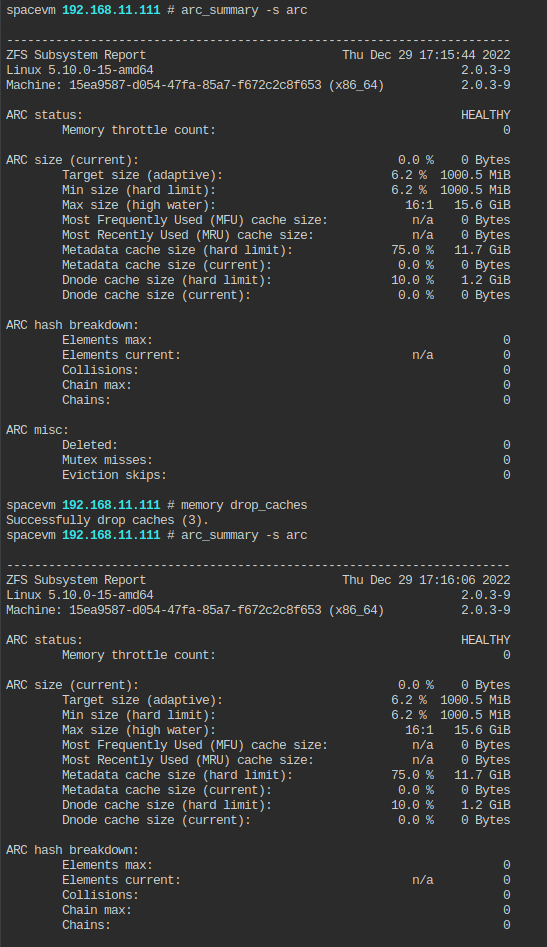547x947 pixels.
Task: Click the 'ARC misc:' heading
Action: point(37,430)
